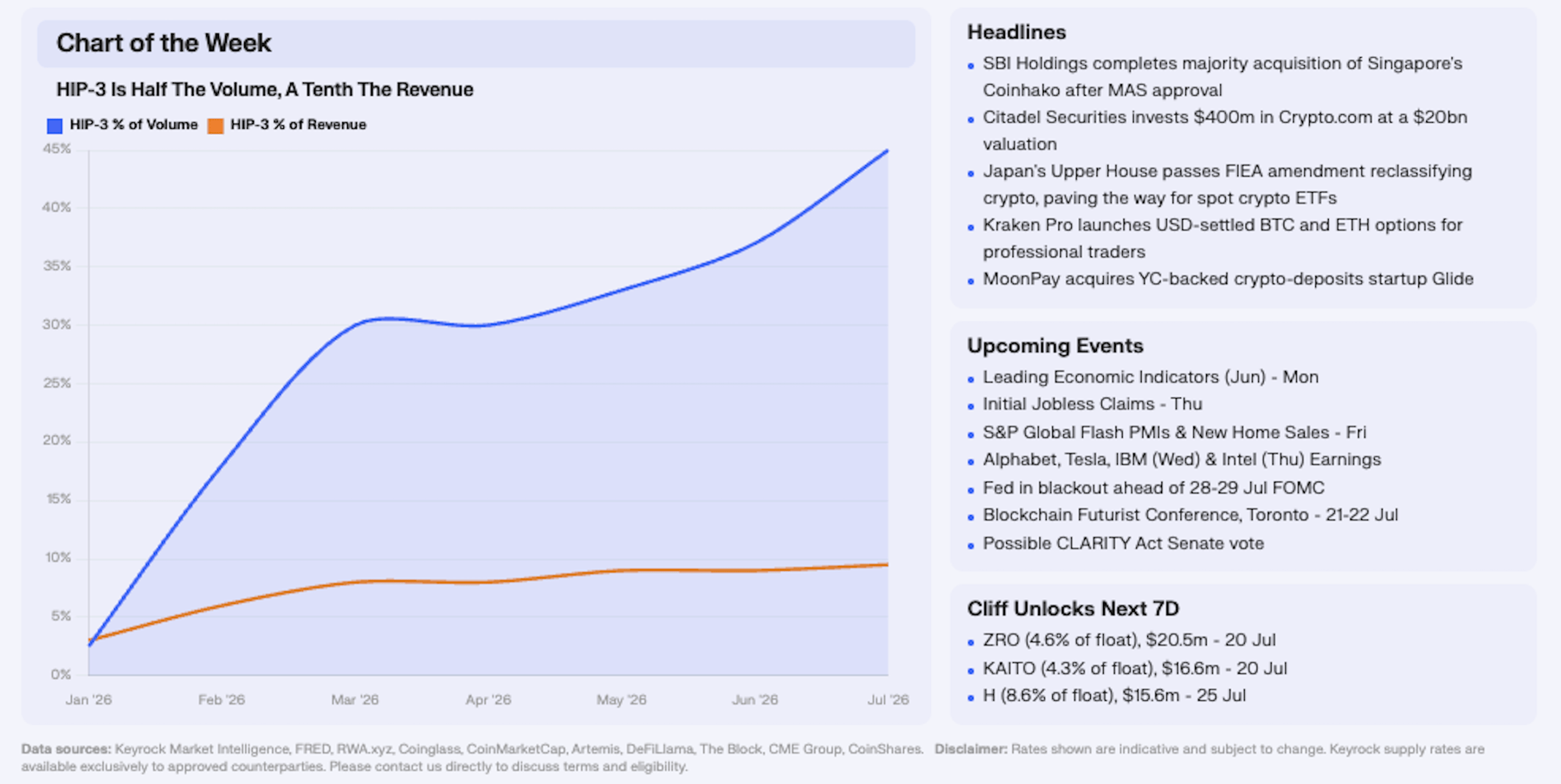Viewport: 1561px width, 784px height.
Task: Click the 'Cliff Unlocks Next 7D' heading
Action: [1073, 608]
